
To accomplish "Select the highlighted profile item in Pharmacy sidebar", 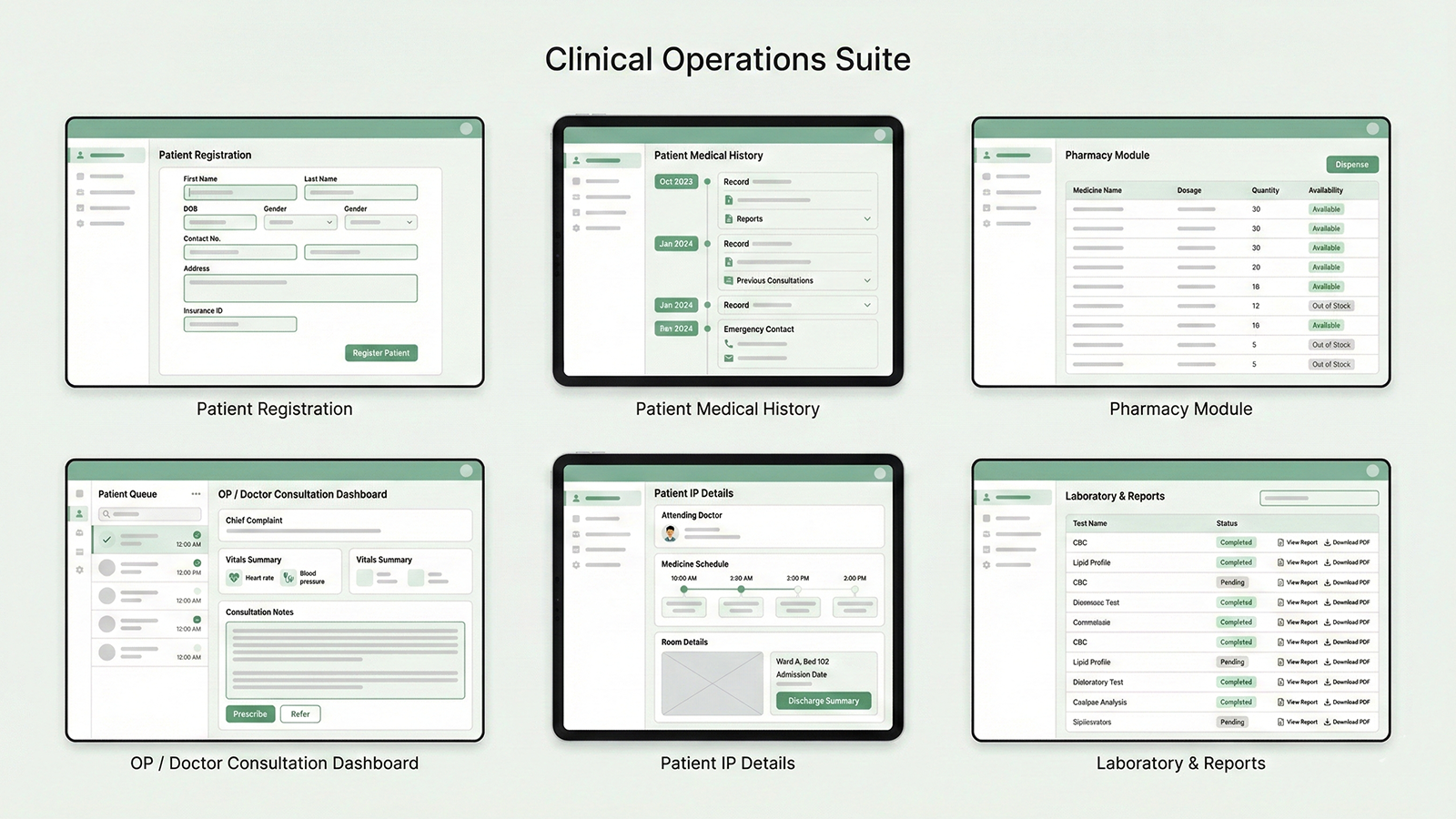I will coord(1013,155).
